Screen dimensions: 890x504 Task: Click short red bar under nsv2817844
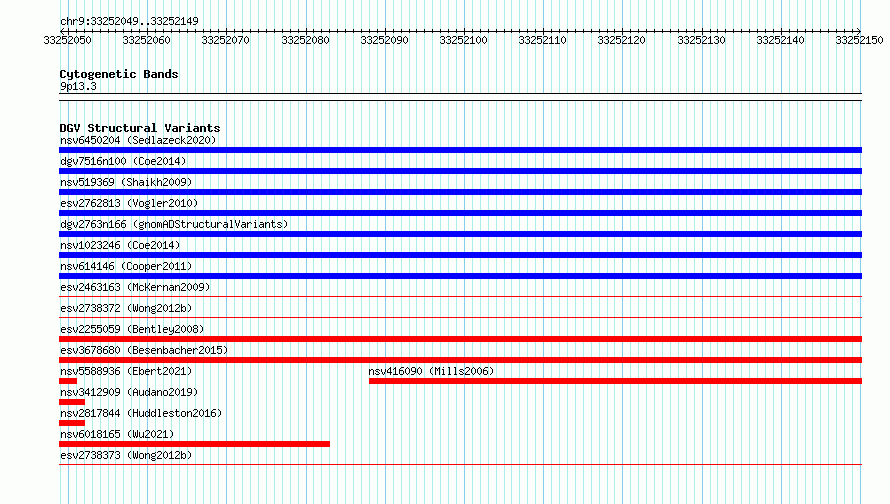(x=72, y=423)
